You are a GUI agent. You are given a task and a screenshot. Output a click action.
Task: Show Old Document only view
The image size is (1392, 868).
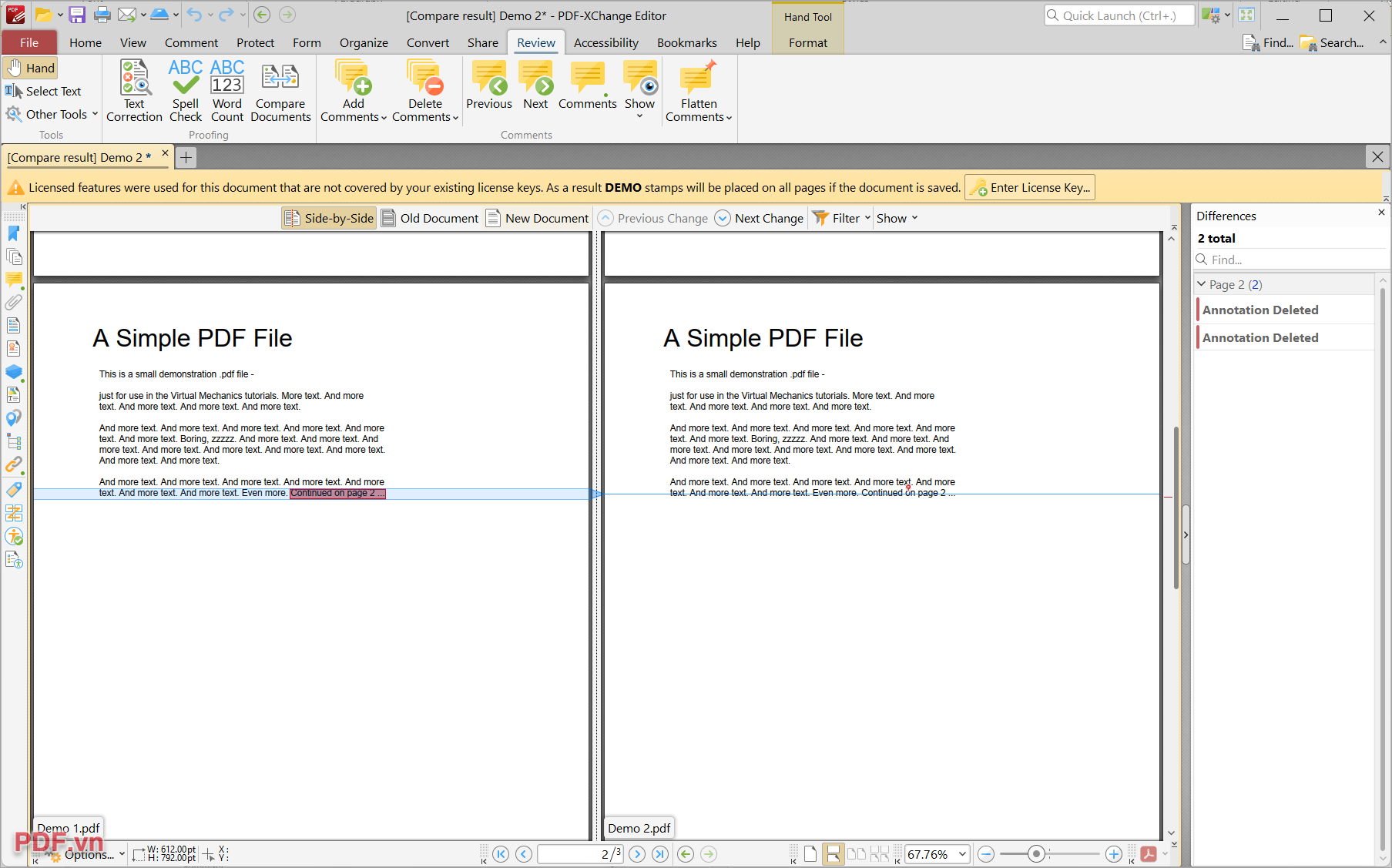pyautogui.click(x=431, y=218)
